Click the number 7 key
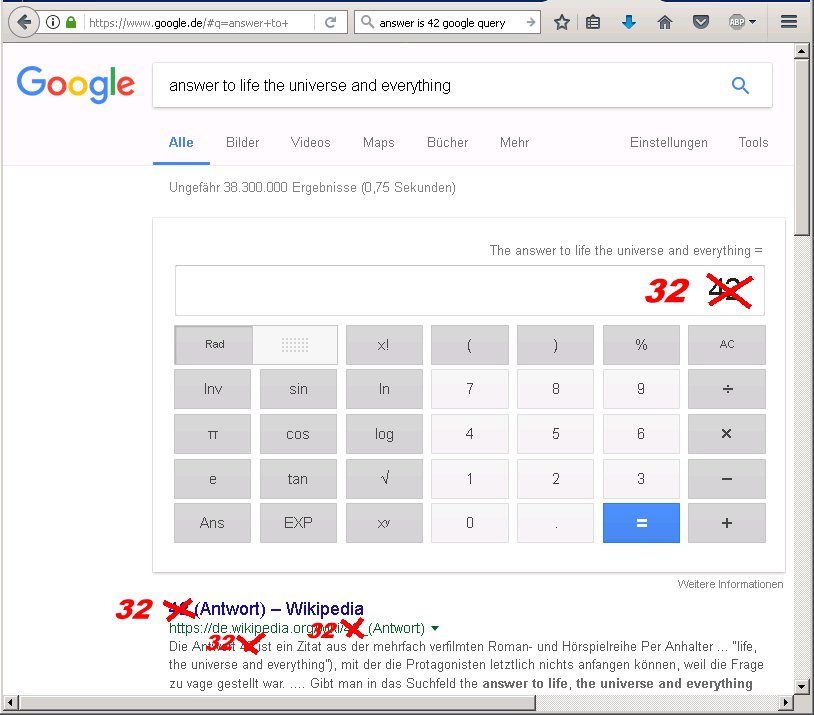 tap(469, 389)
